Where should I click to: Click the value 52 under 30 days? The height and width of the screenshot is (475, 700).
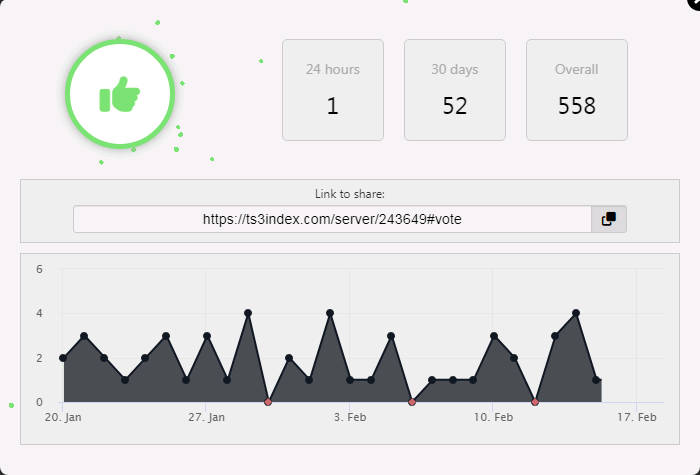click(455, 106)
